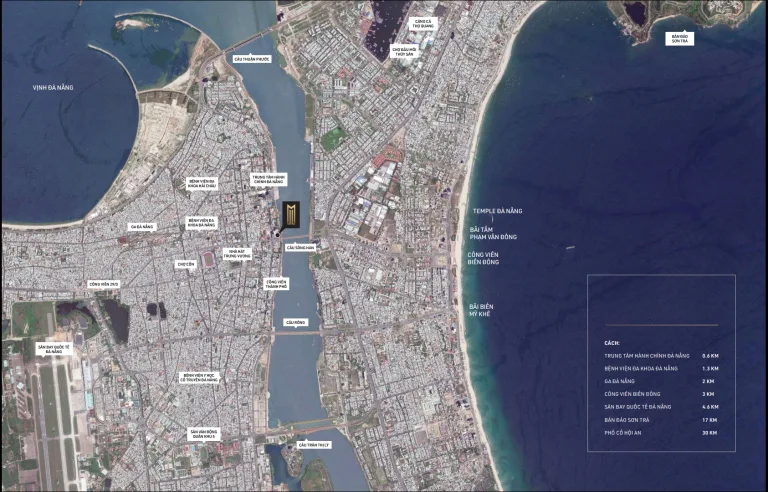Select the Ga Đà Nẵng station label
The image size is (768, 492).
pos(142,227)
